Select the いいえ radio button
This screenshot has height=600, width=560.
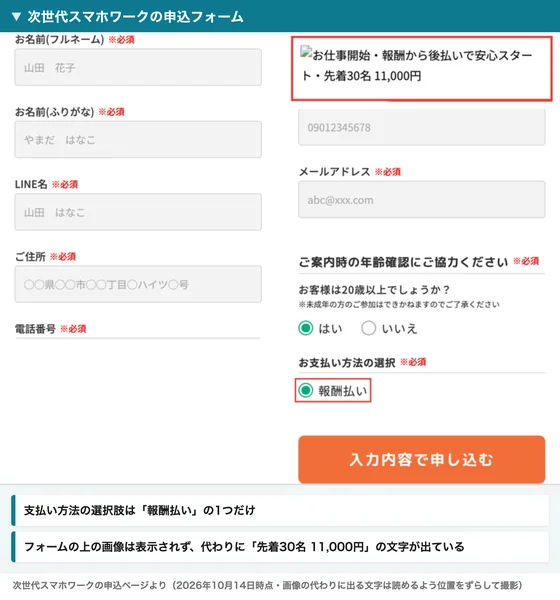369,328
